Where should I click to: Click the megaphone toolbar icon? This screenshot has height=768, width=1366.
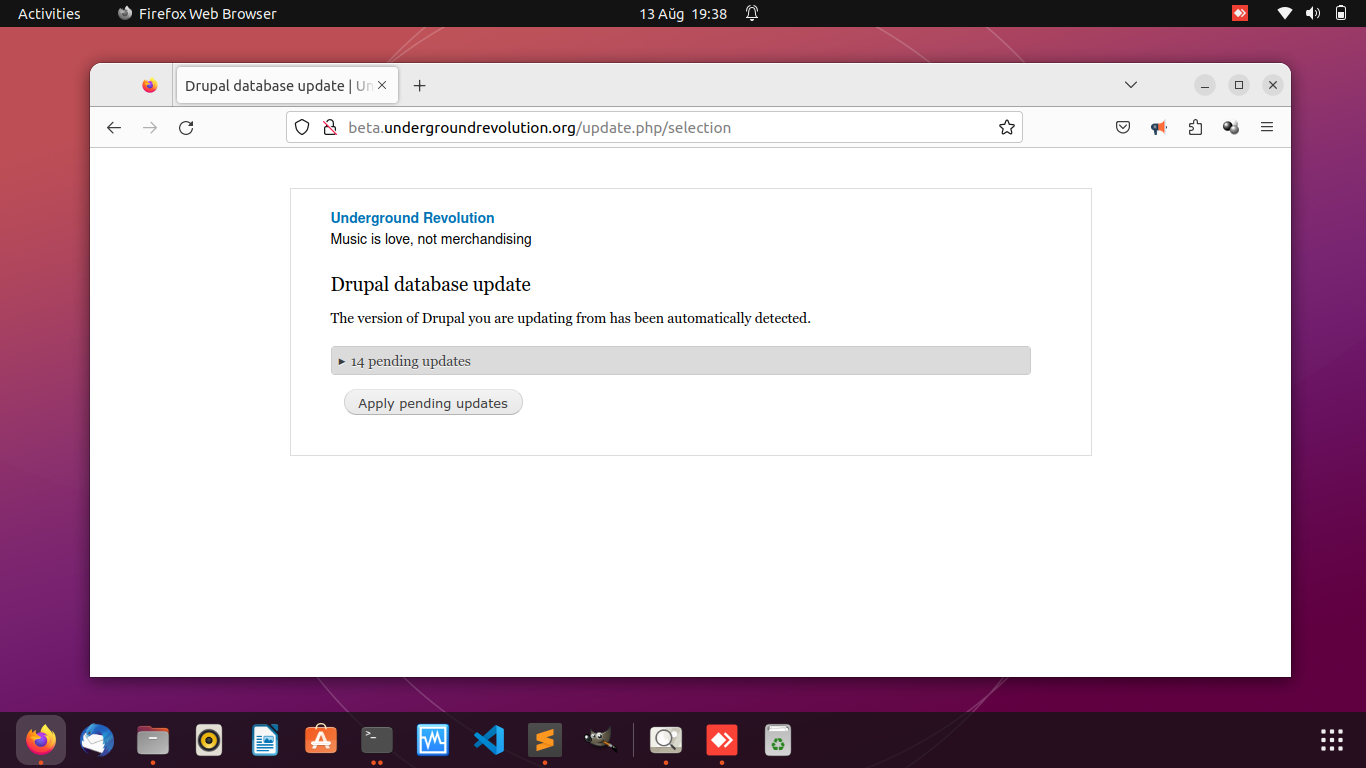1159,128
